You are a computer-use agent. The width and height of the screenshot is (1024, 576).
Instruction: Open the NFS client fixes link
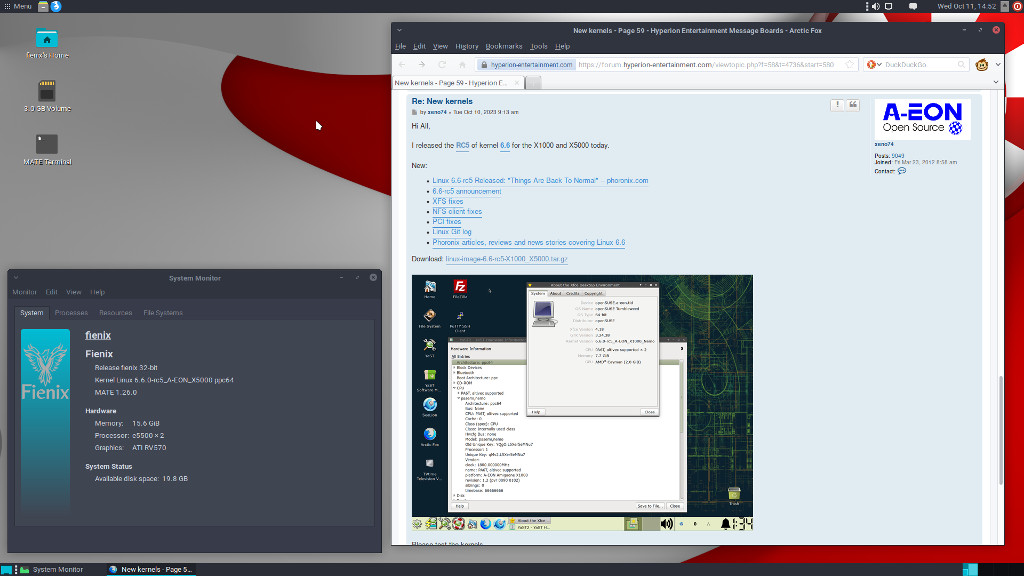457,212
